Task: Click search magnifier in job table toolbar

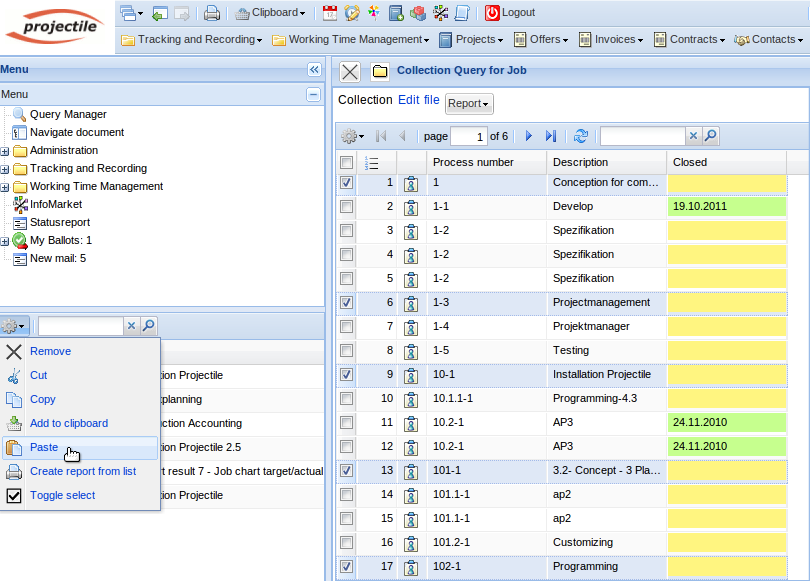Action: point(710,136)
